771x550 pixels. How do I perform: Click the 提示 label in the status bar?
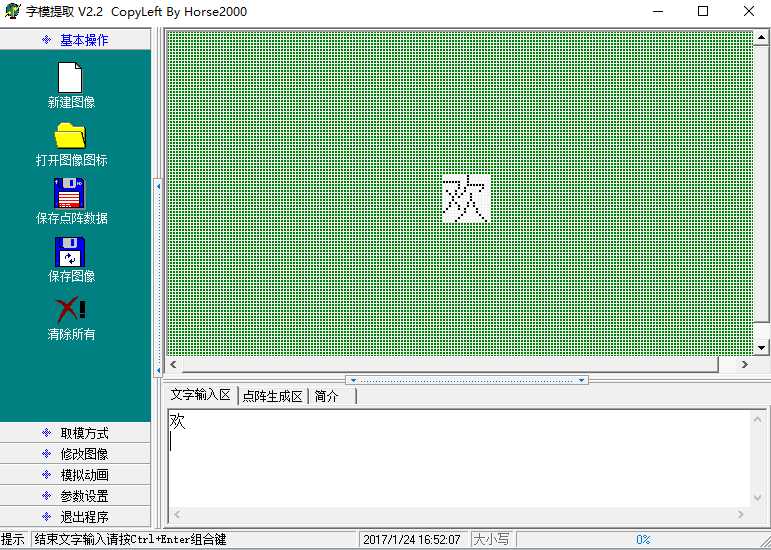tap(13, 539)
